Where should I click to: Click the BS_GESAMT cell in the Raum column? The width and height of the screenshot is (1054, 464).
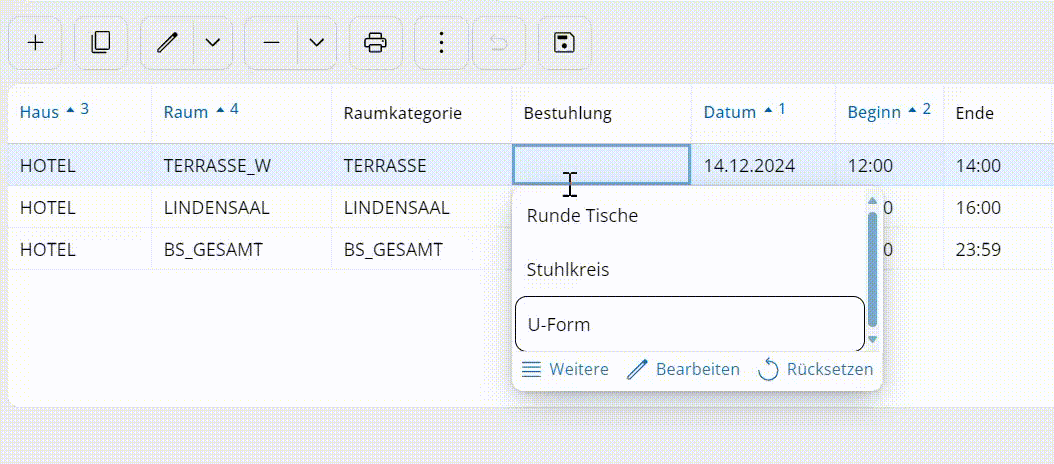[241, 250]
